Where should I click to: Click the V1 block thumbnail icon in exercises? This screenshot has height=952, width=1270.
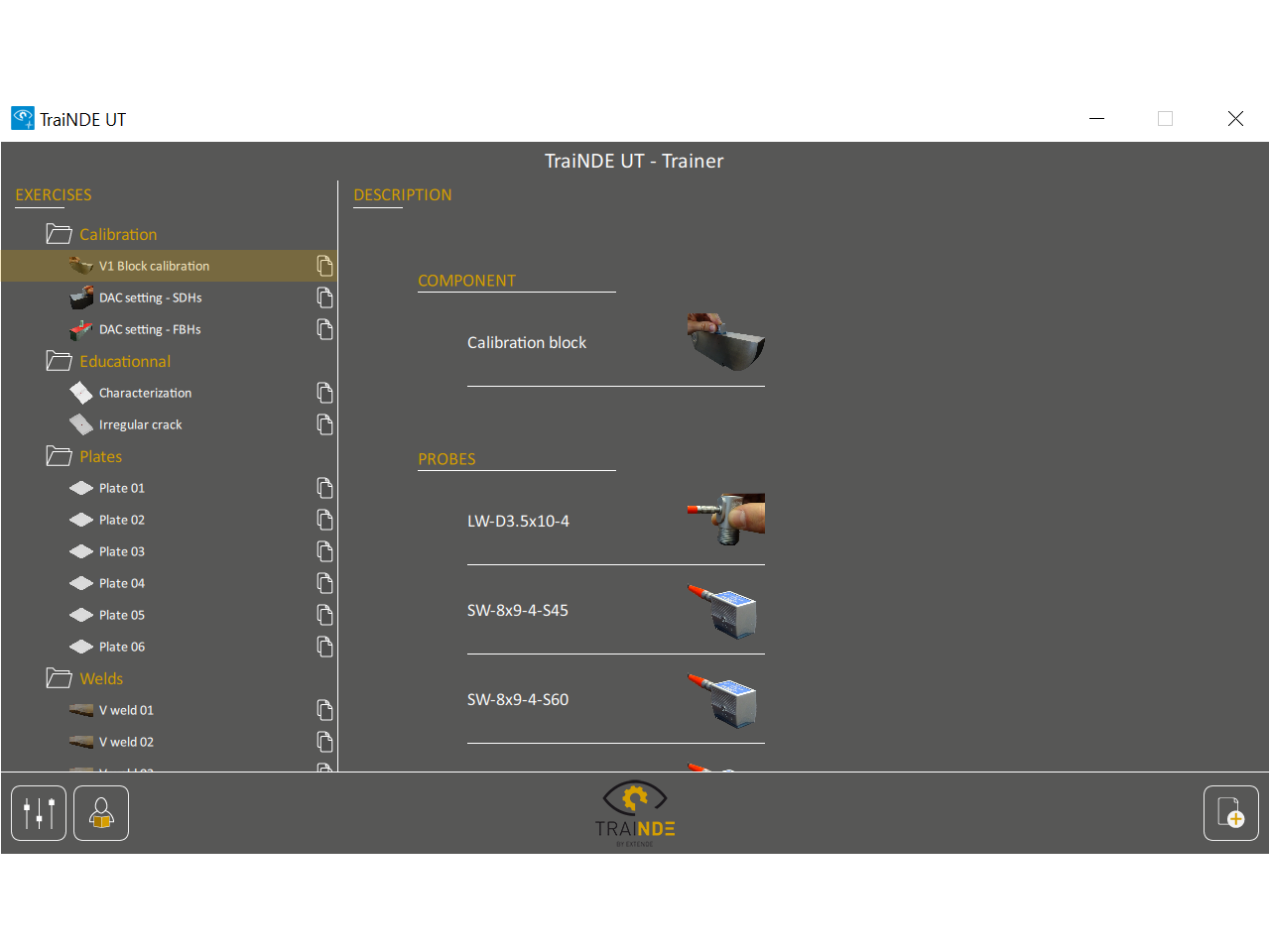81,266
